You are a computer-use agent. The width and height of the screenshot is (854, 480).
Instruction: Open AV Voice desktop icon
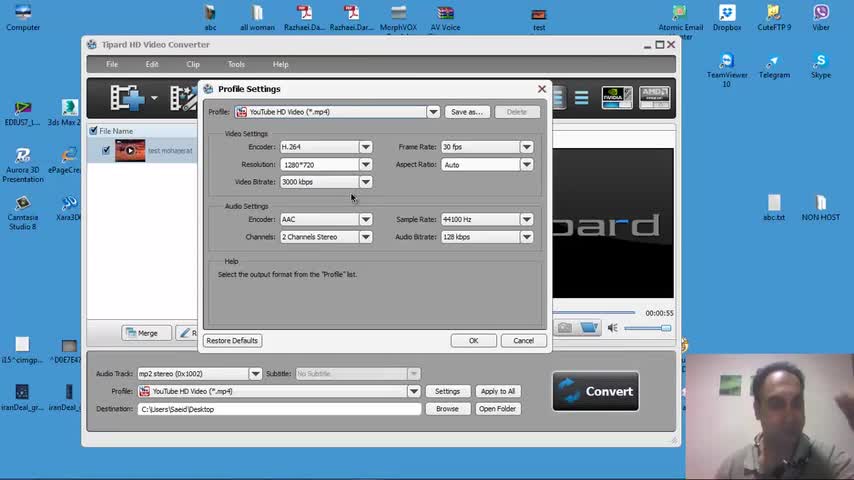445,18
